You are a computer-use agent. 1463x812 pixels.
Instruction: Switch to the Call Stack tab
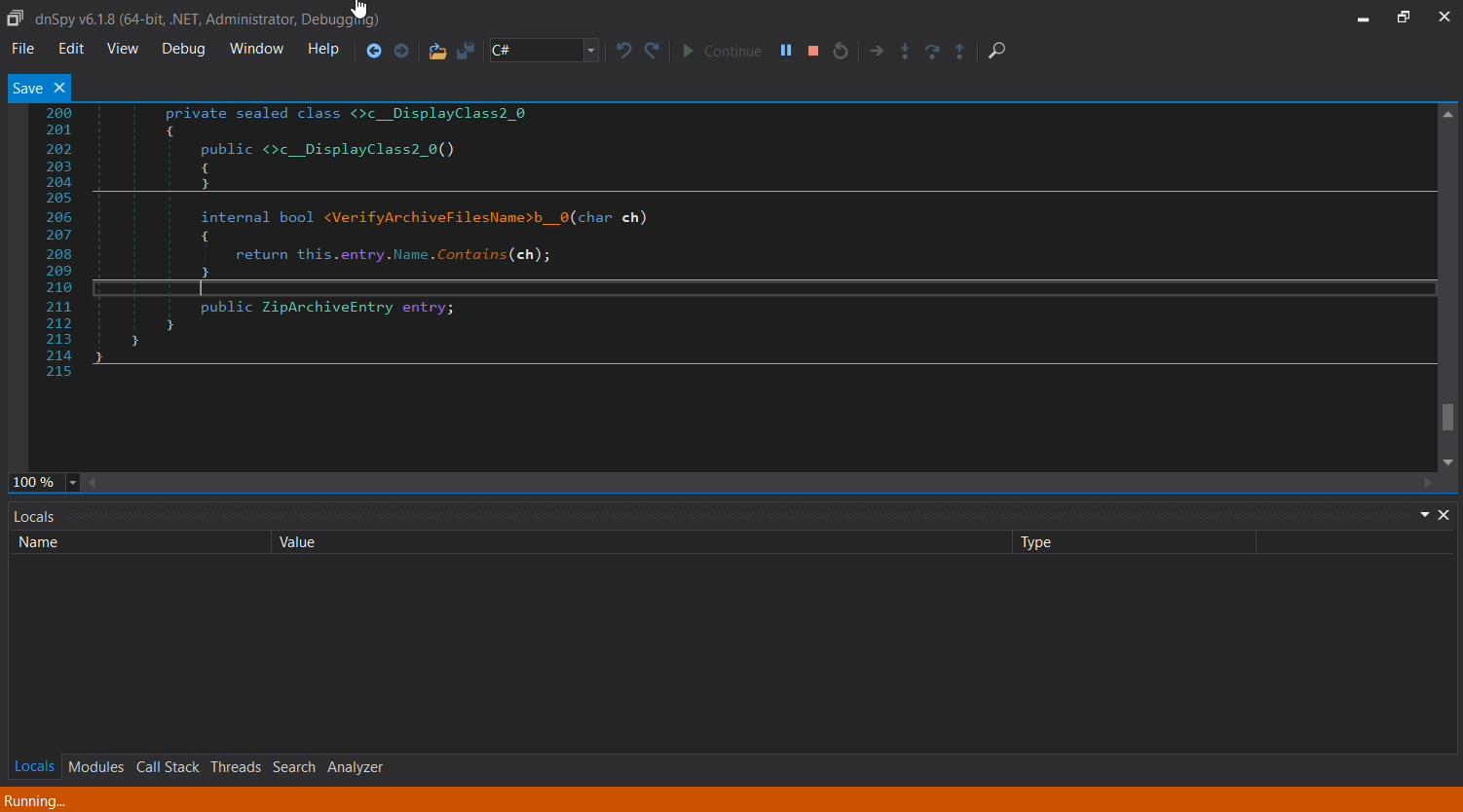click(168, 767)
